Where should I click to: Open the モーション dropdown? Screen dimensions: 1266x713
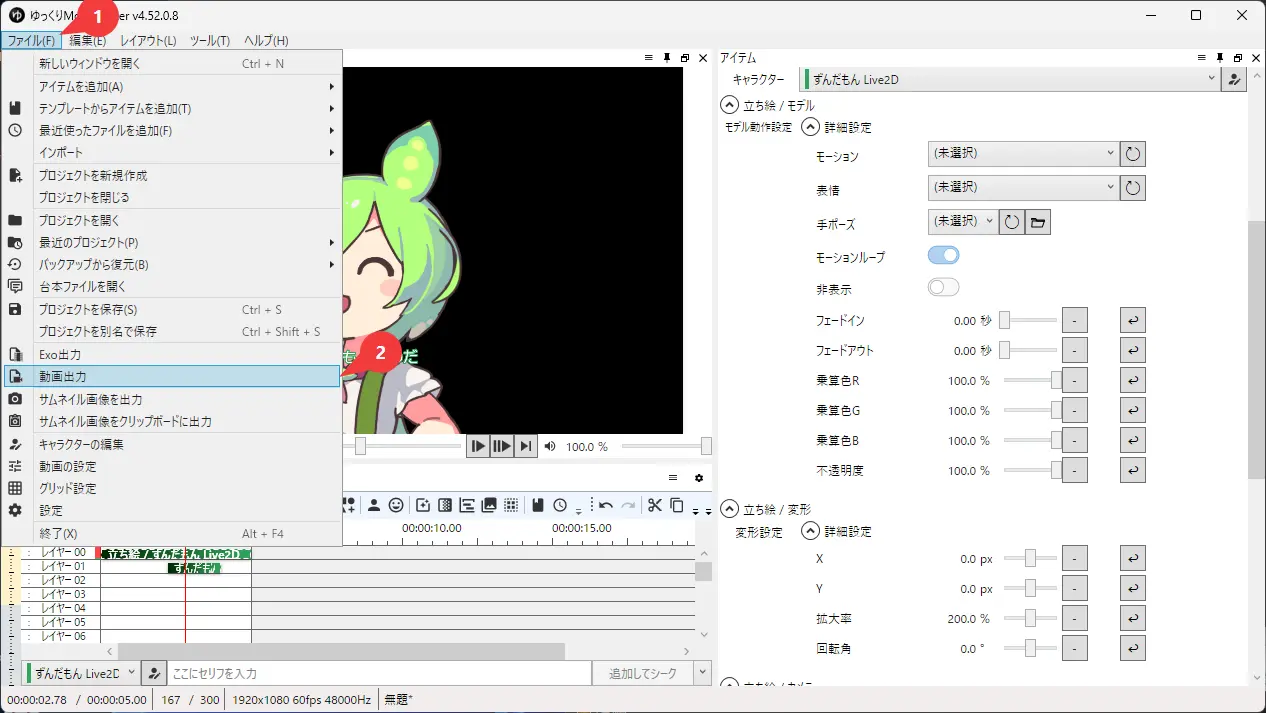(x=1023, y=154)
